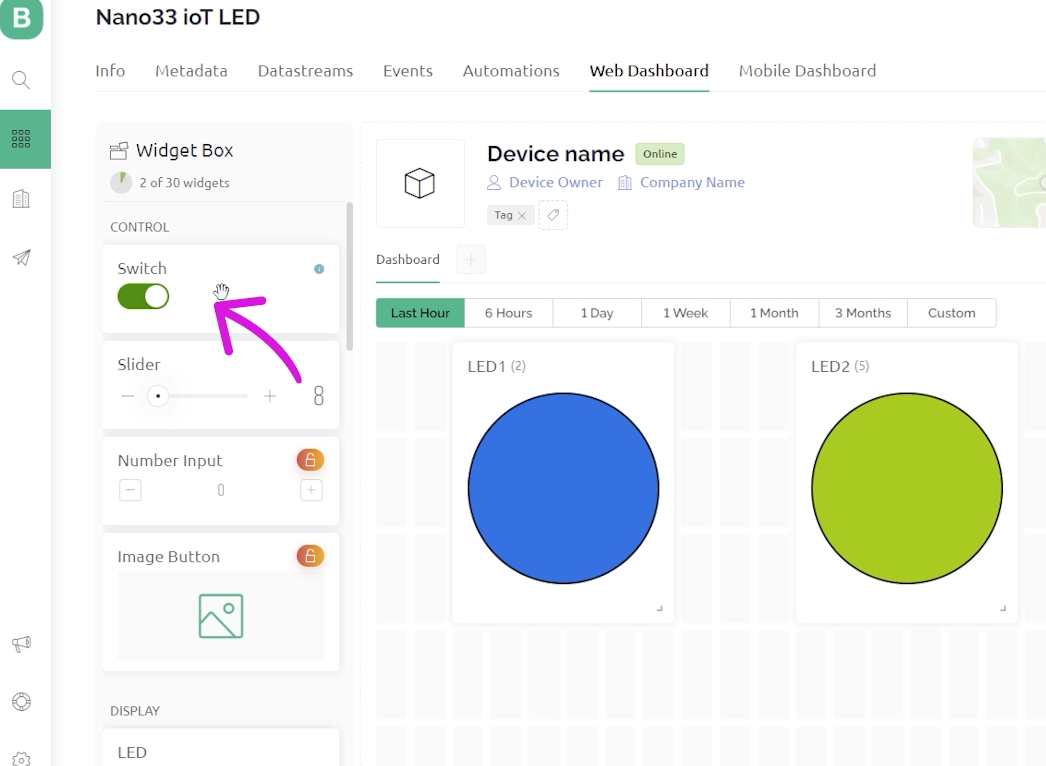Select the templates grid icon in sidebar

21,139
